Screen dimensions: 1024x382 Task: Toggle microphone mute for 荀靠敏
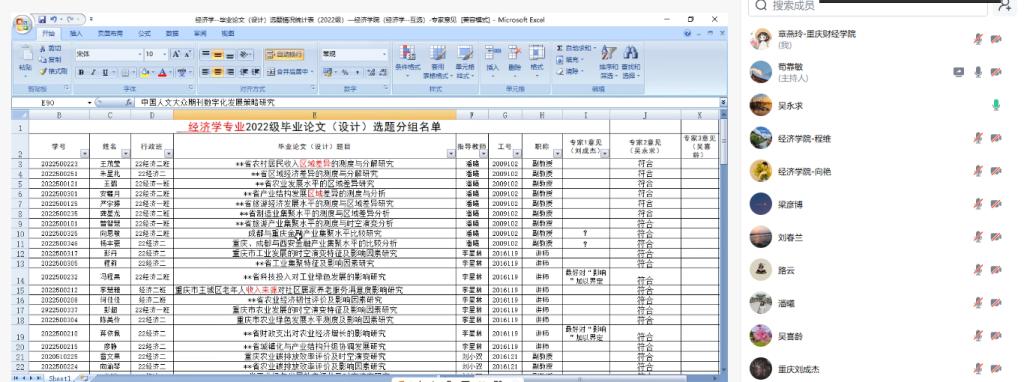pos(978,72)
